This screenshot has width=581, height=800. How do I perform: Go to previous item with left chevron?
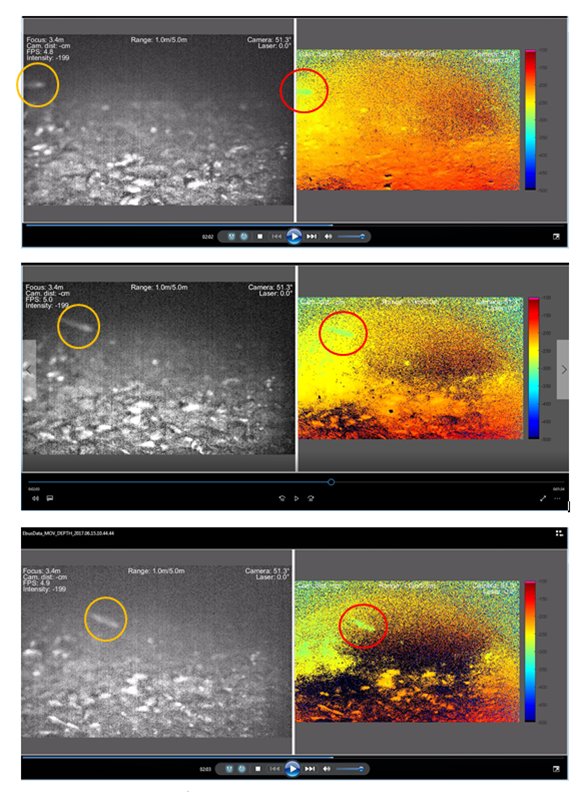(x=29, y=369)
